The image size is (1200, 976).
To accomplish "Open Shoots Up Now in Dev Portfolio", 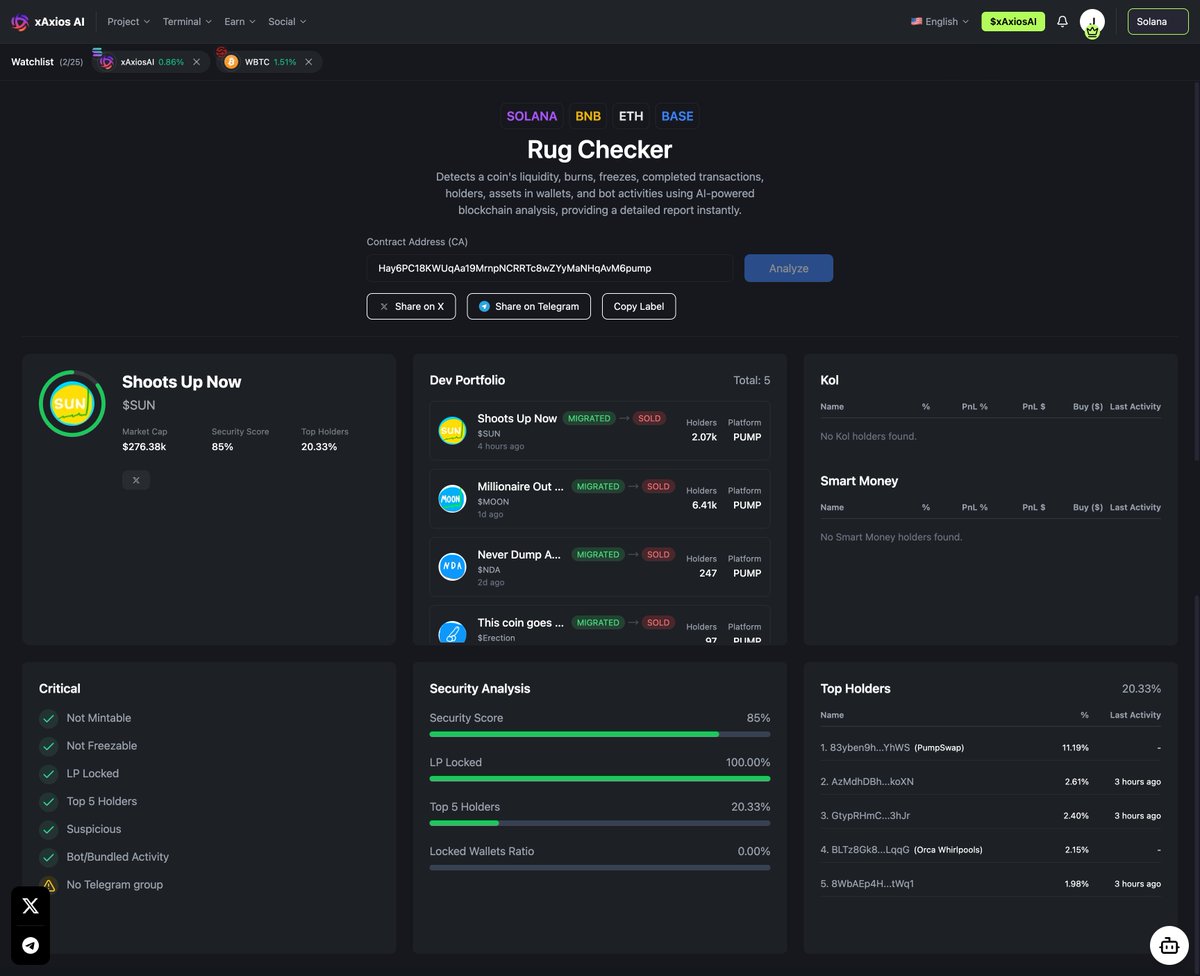I will pos(600,431).
